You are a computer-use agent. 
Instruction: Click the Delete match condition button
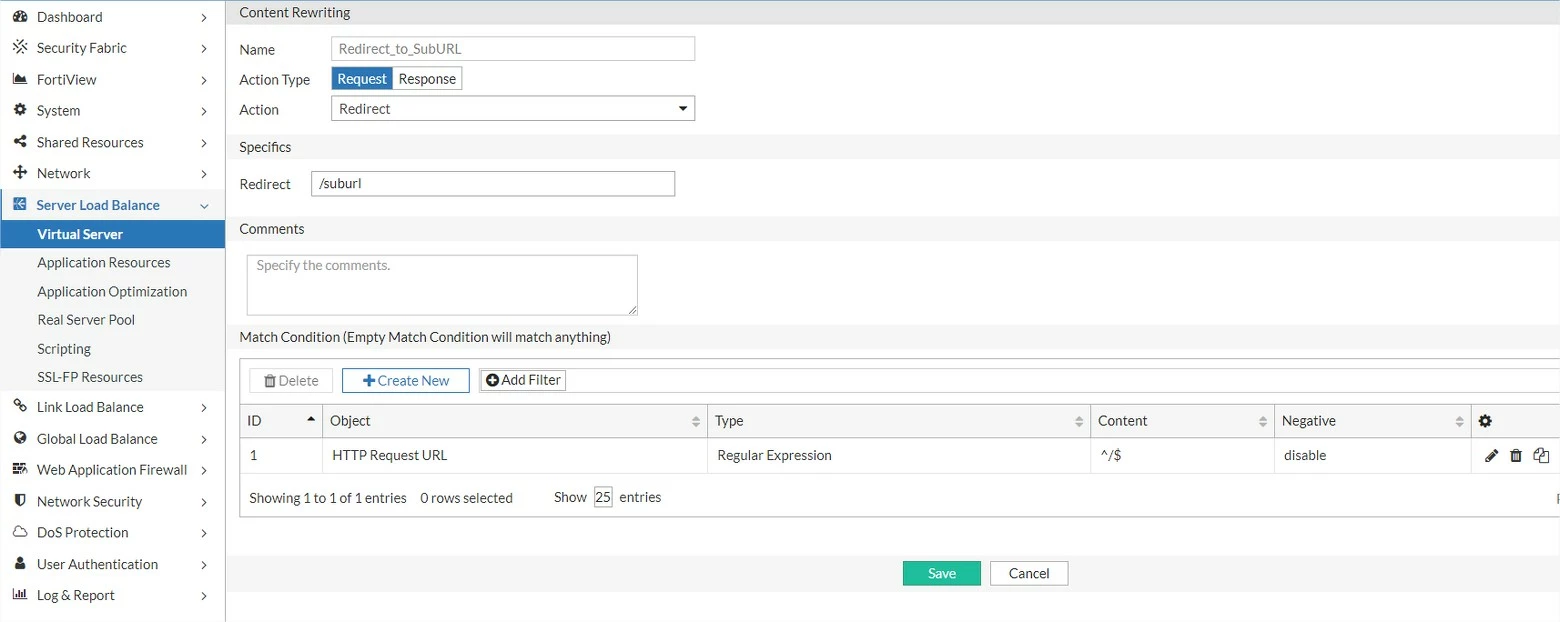pos(291,380)
